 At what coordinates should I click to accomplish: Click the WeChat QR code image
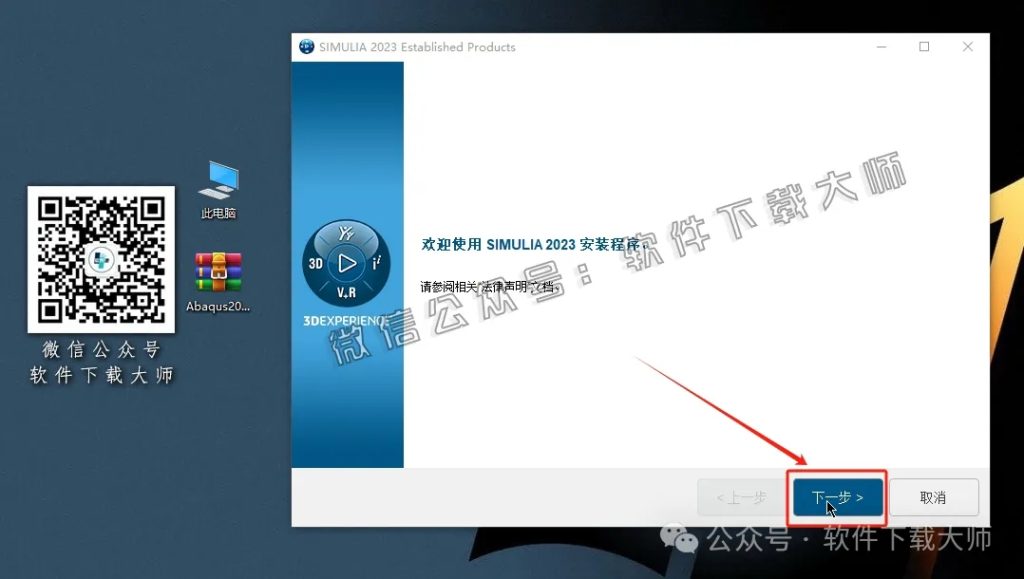100,258
